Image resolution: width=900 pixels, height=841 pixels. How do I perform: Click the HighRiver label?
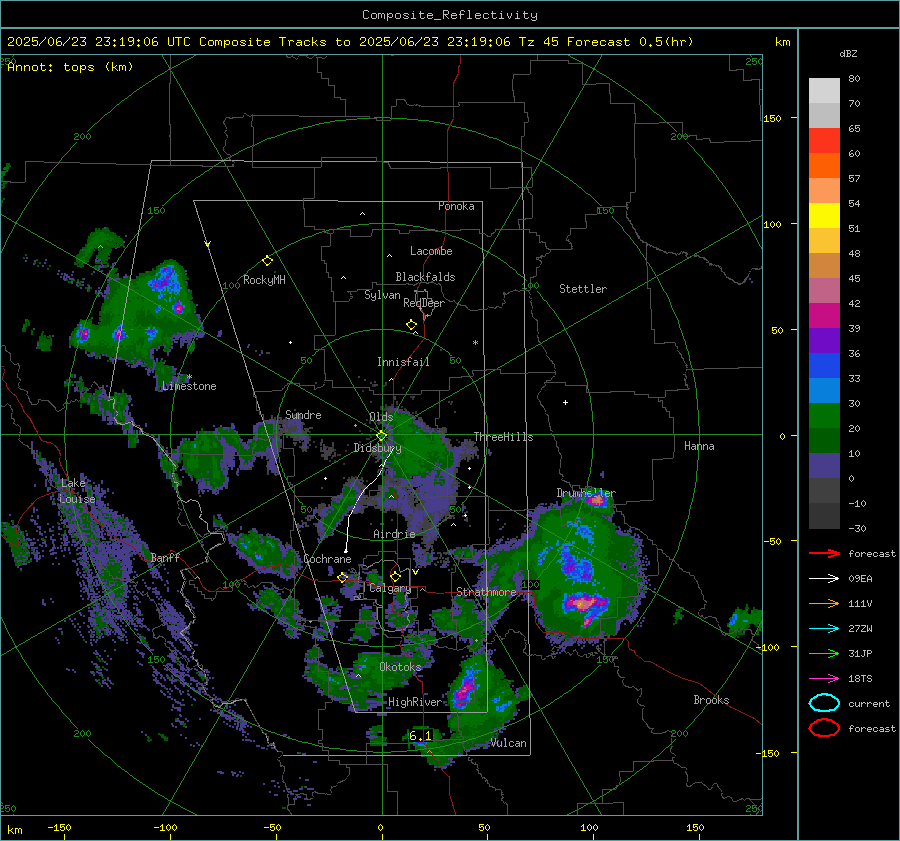point(415,702)
